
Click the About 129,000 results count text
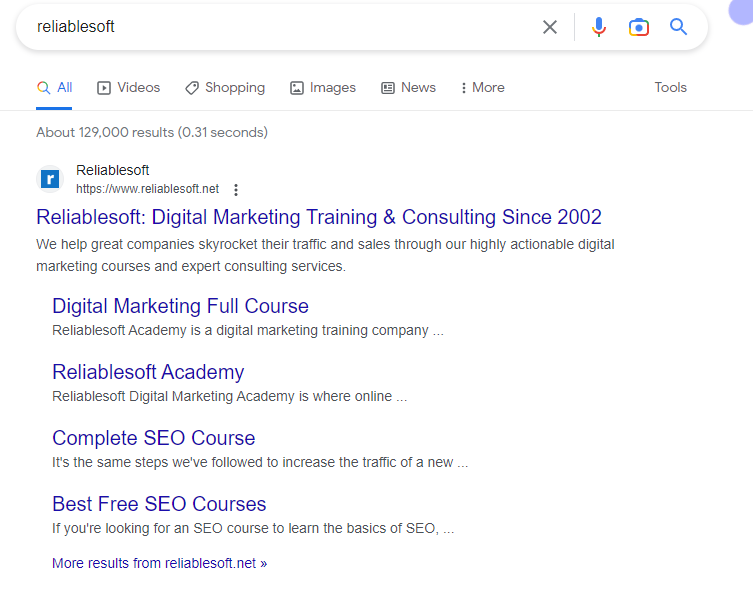click(152, 133)
